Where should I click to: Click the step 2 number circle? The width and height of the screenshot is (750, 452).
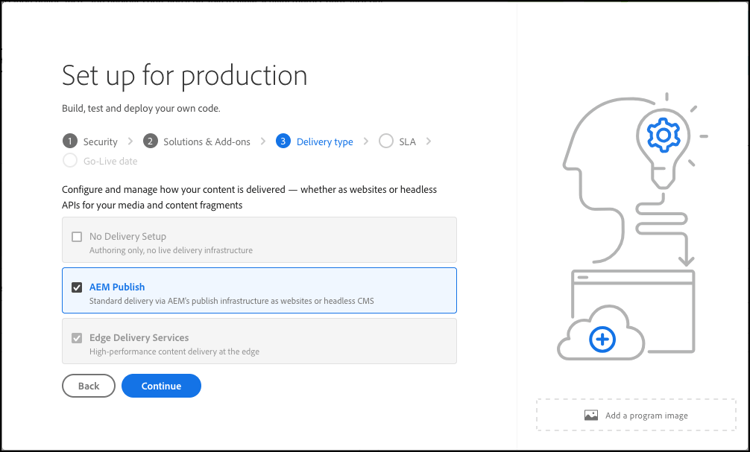pos(150,142)
